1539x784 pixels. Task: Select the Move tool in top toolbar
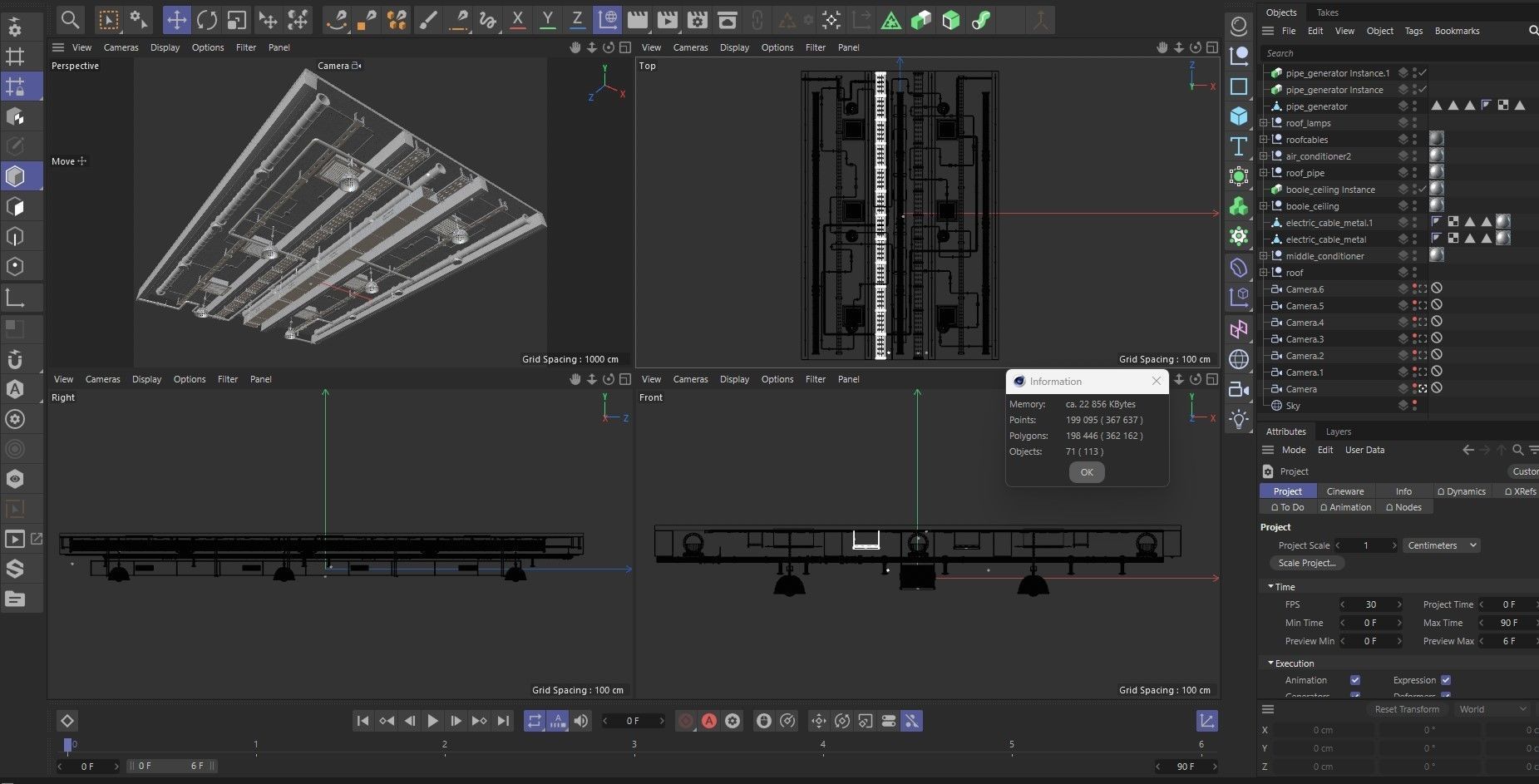(176, 20)
